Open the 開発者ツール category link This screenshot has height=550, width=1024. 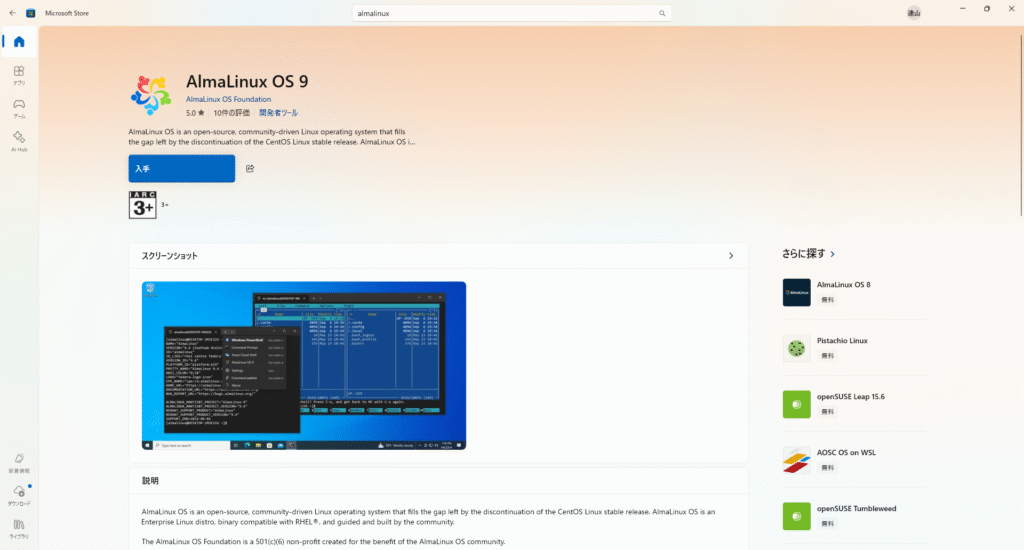[278, 113]
